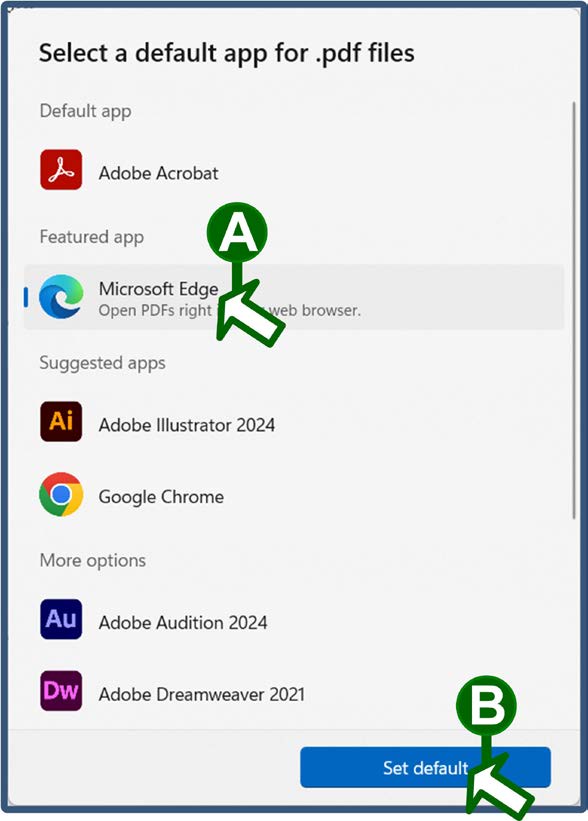Click the app list vertical scrollbar
This screenshot has height=821, width=588.
pos(574,310)
